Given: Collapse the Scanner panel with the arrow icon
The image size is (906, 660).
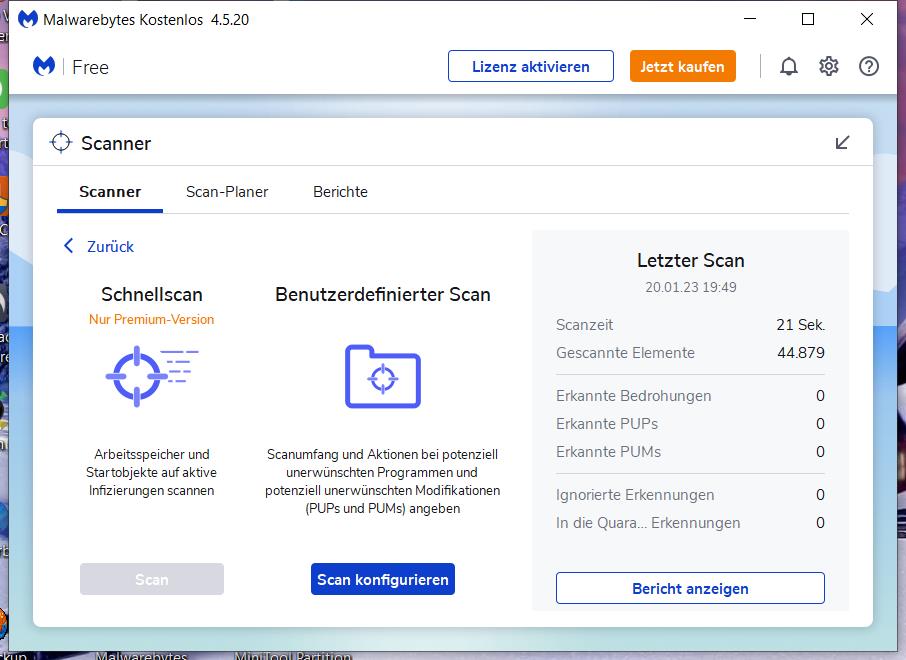Looking at the screenshot, I should [x=842, y=143].
